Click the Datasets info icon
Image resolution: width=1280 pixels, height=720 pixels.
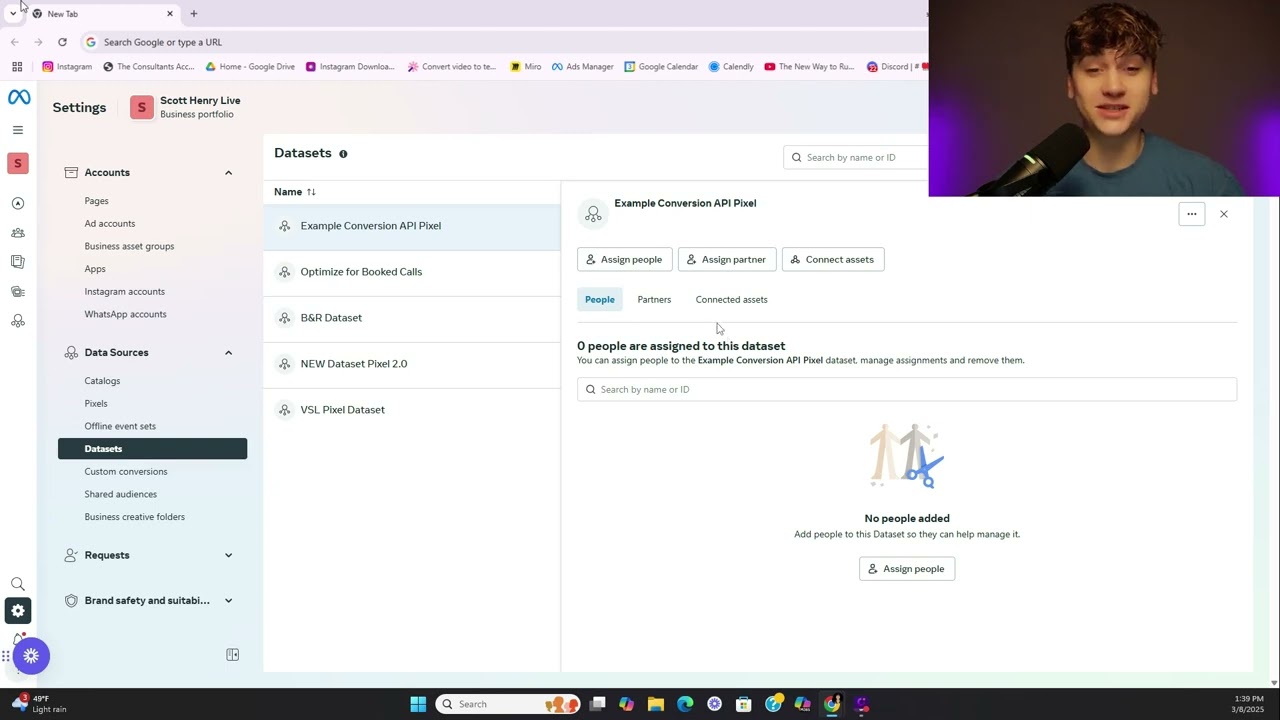pos(343,154)
